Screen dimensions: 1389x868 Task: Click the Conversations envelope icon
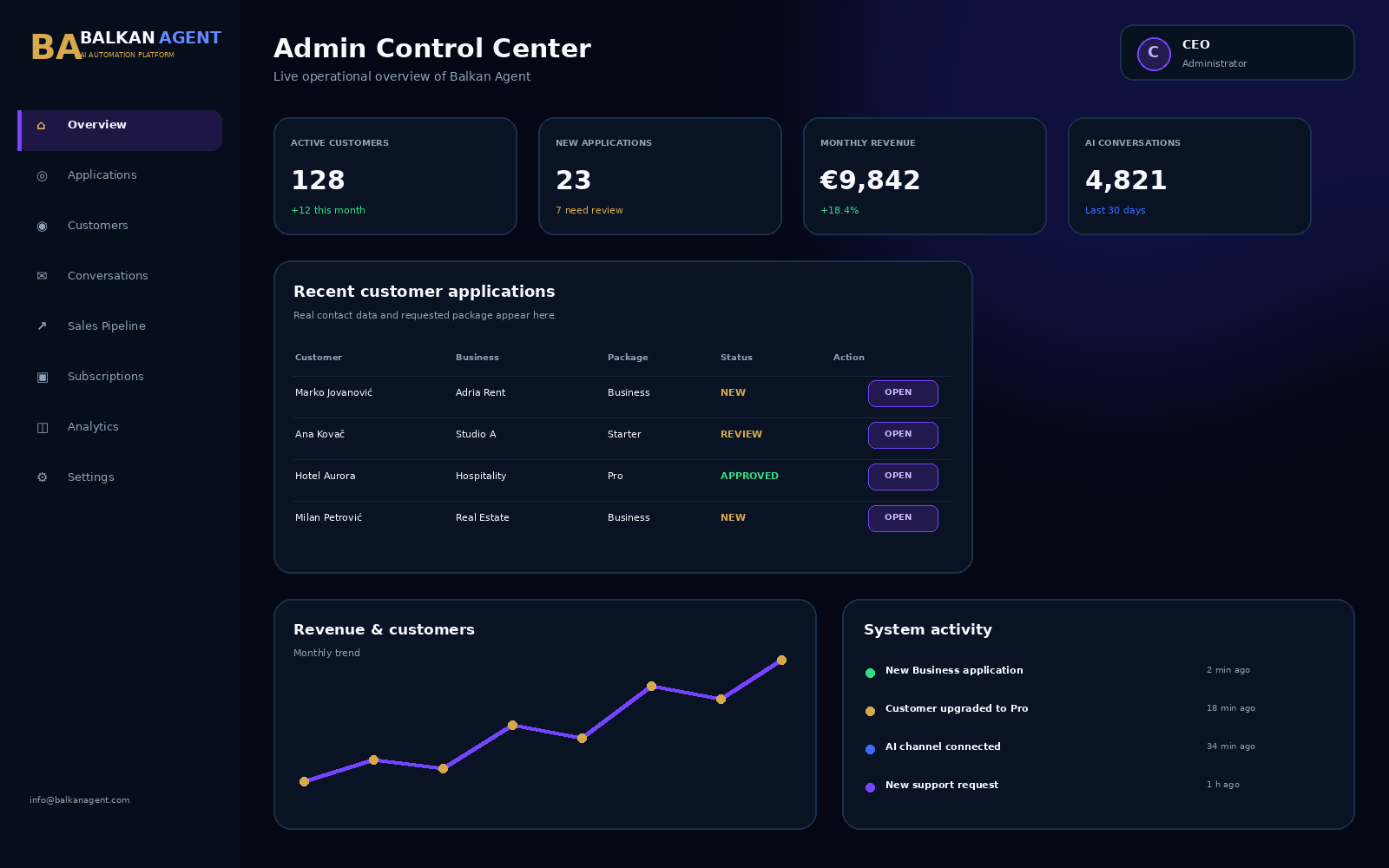tap(42, 276)
